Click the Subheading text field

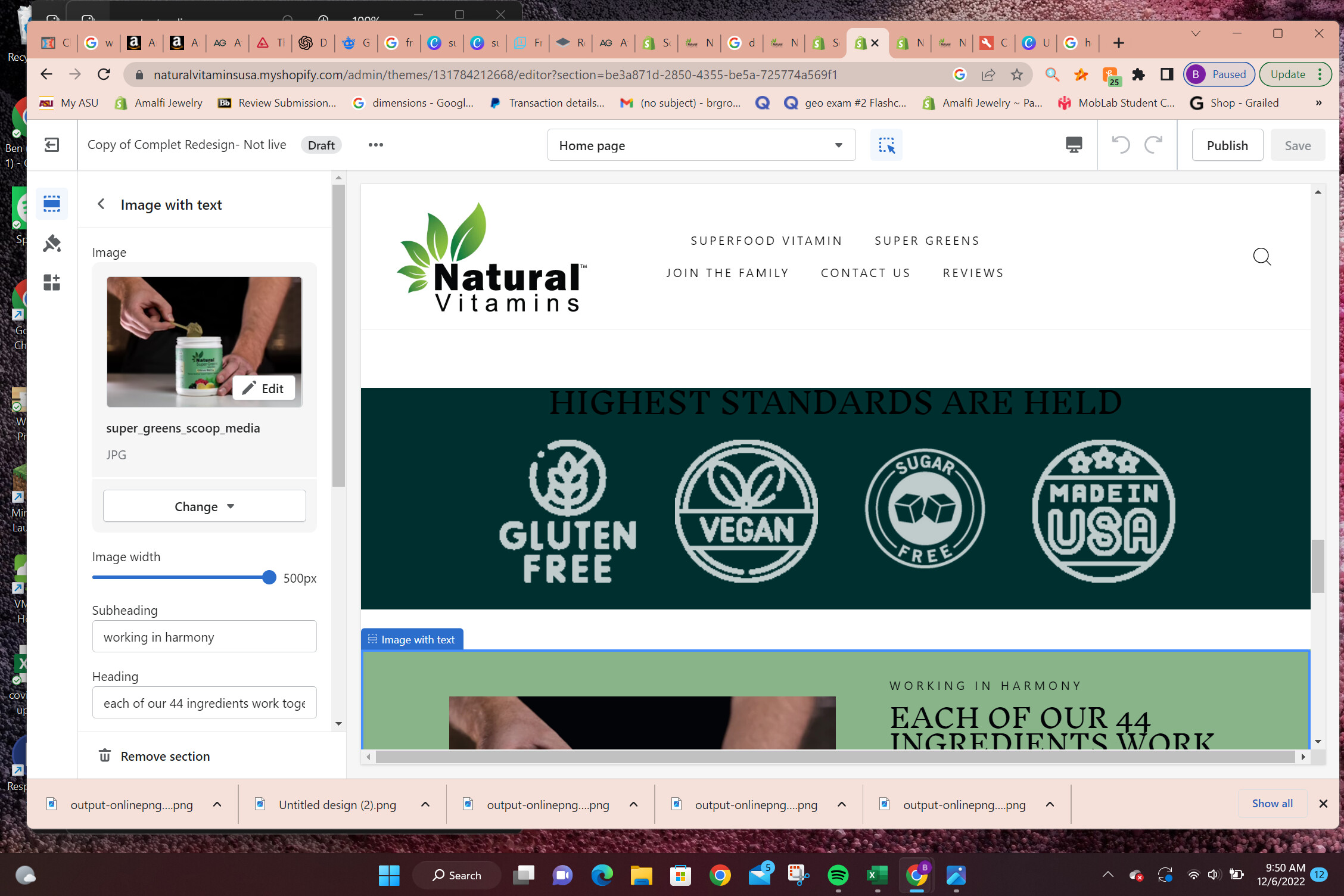(204, 637)
